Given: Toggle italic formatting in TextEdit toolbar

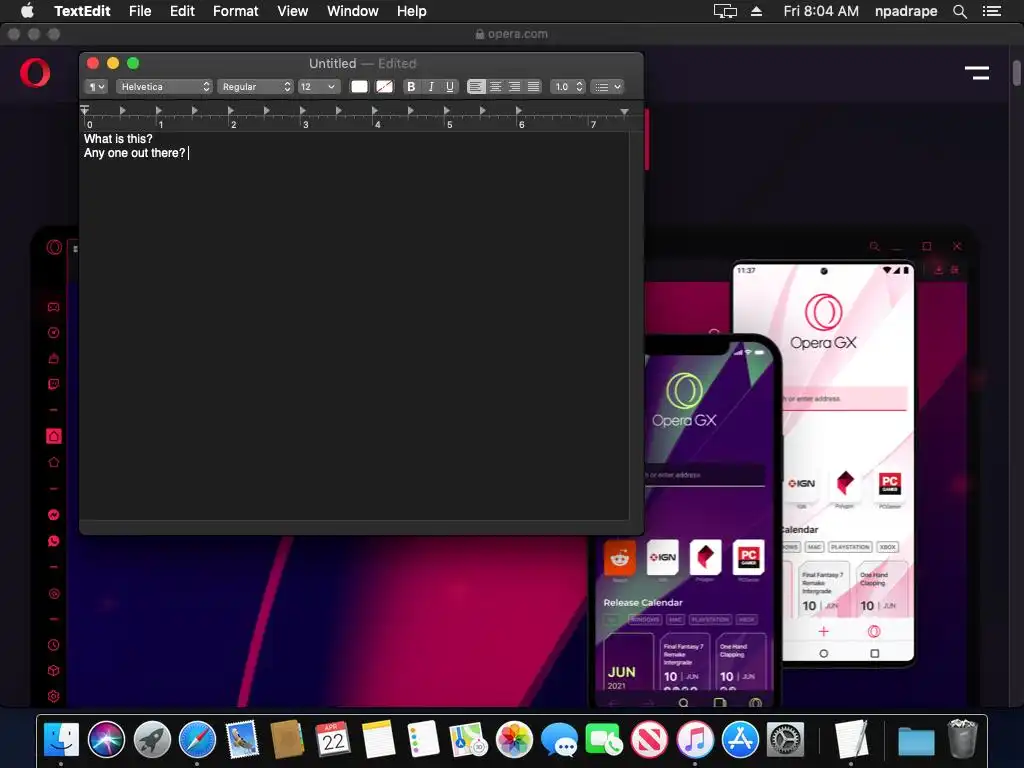Looking at the screenshot, I should pos(430,87).
